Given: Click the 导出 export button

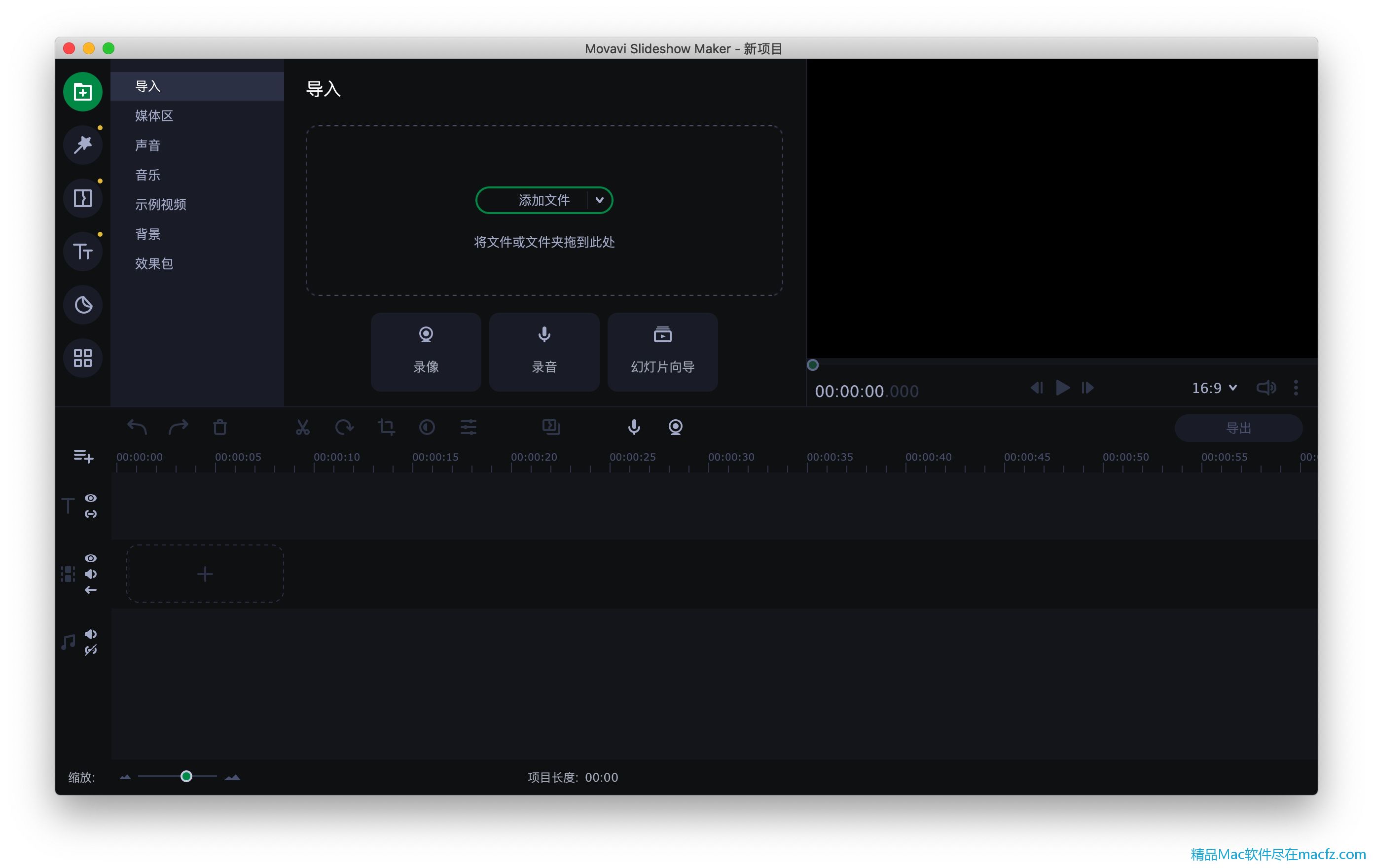Looking at the screenshot, I should 1238,428.
